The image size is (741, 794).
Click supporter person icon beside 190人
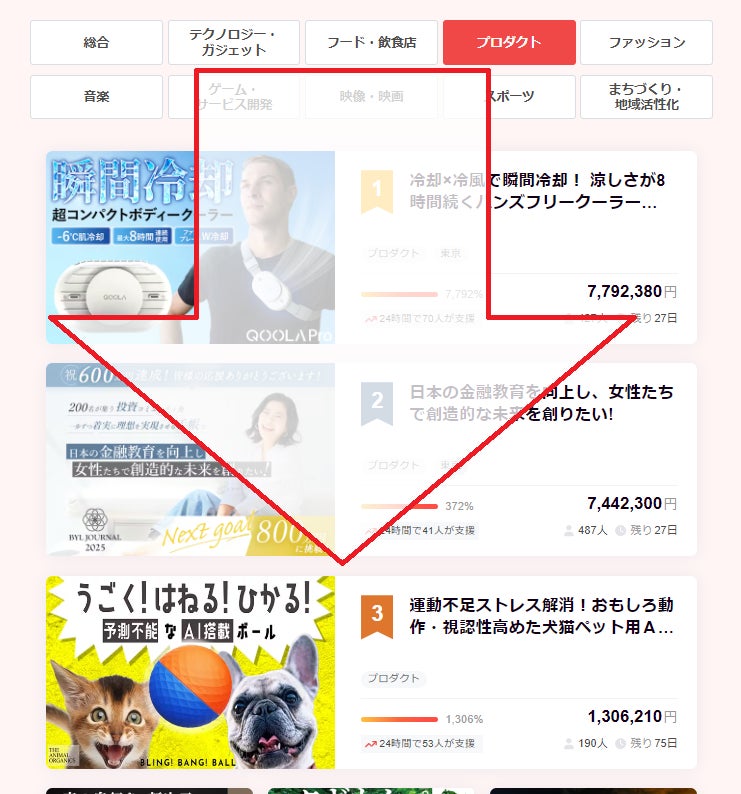(x=569, y=743)
